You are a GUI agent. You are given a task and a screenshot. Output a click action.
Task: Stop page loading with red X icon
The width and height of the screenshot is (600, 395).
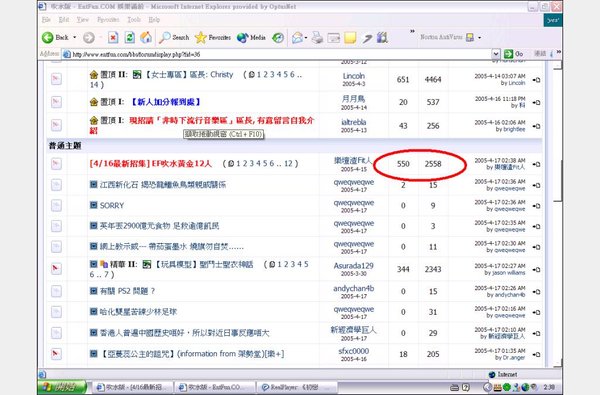coord(113,38)
